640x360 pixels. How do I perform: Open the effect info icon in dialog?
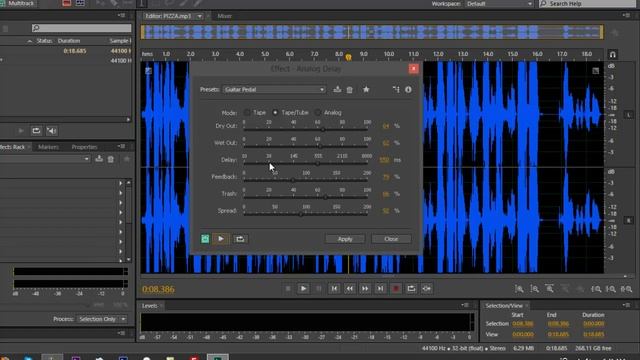tap(408, 89)
